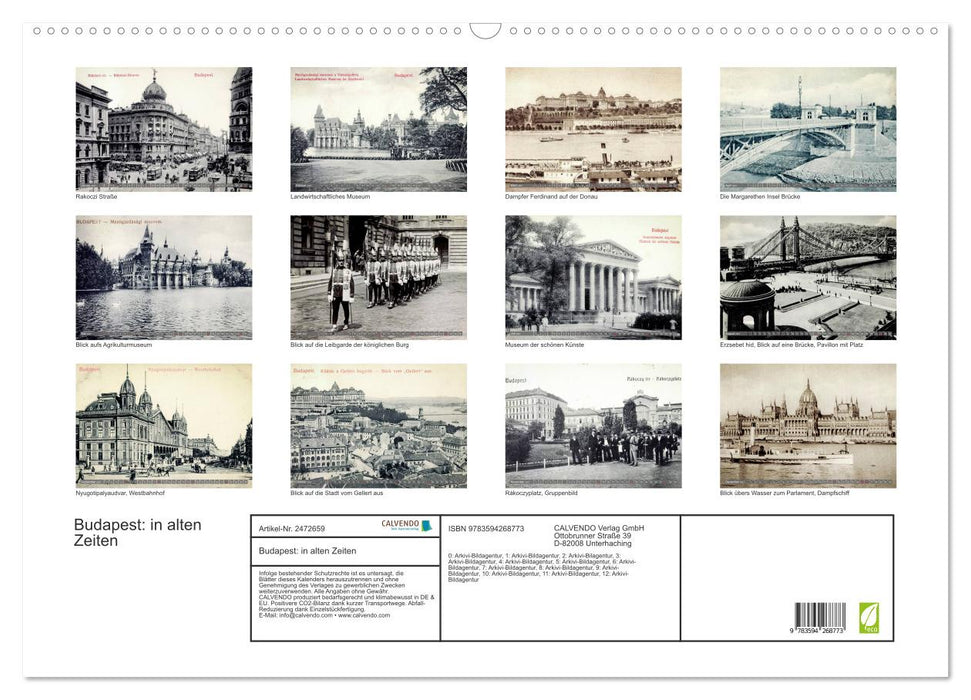Click the Rakoczi Straße street photo
The width and height of the screenshot is (971, 700).
163,129
